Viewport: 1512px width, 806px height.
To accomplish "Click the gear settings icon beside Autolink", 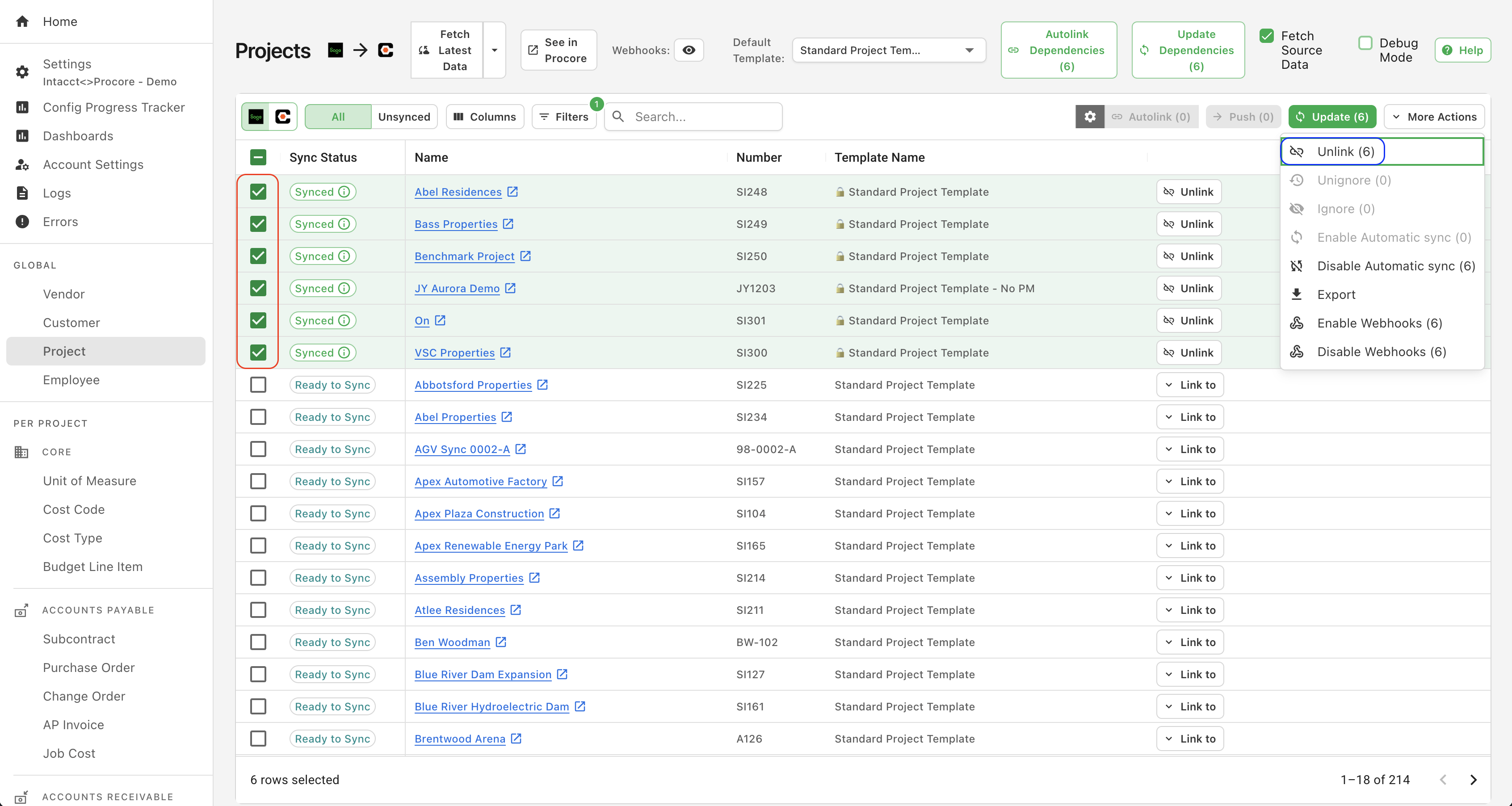I will click(1089, 117).
